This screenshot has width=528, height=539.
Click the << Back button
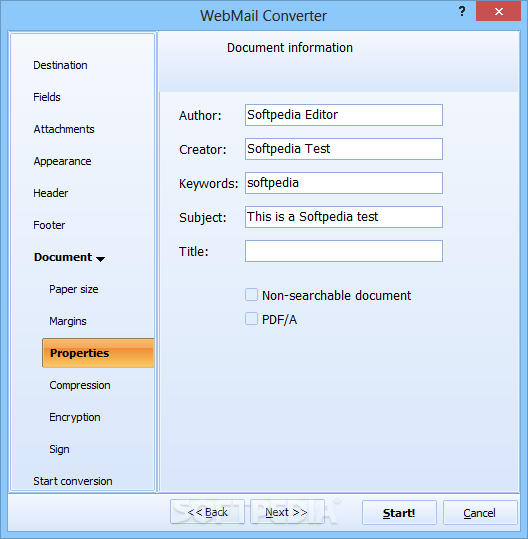pyautogui.click(x=207, y=512)
